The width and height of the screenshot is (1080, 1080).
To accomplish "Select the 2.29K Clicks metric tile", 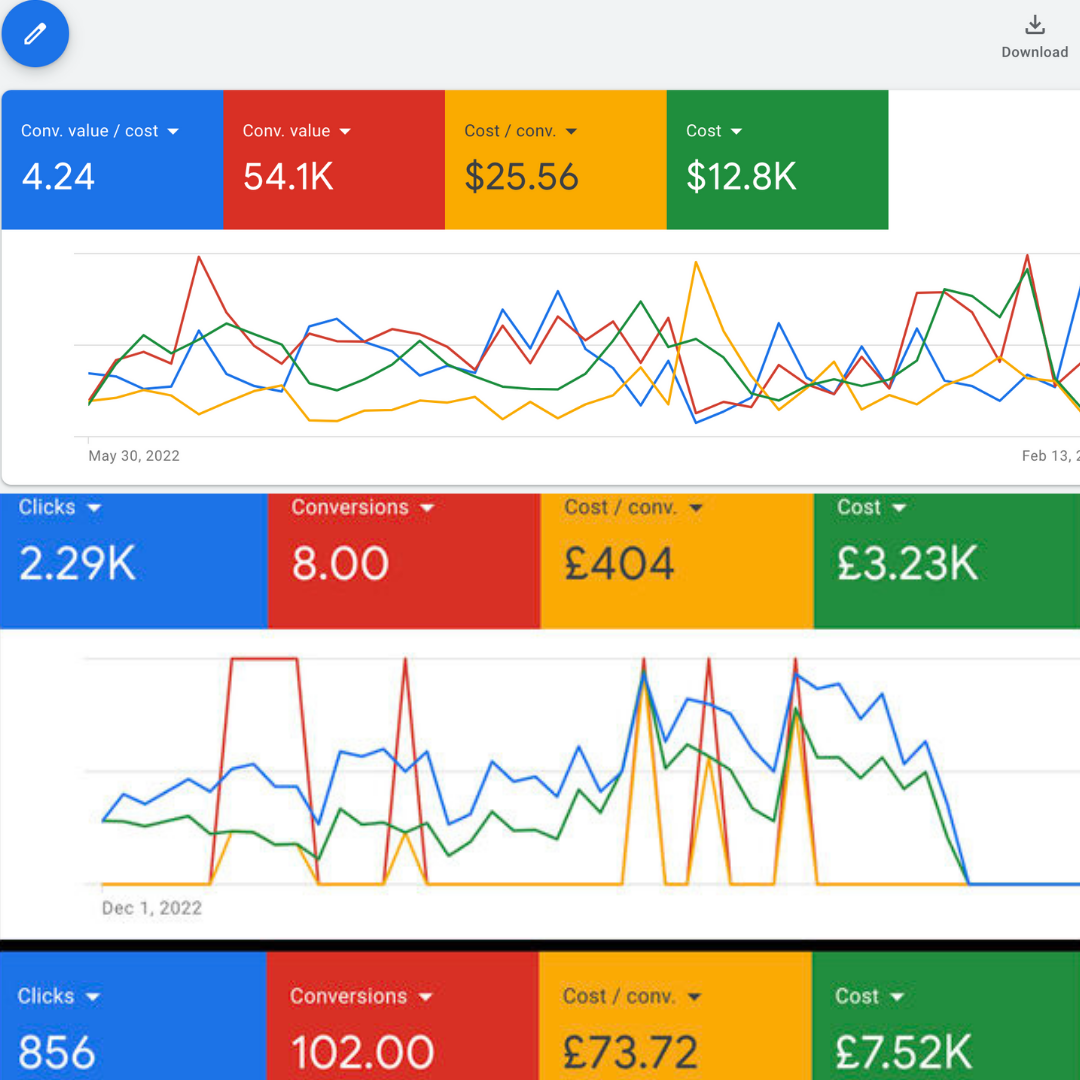I will click(134, 561).
